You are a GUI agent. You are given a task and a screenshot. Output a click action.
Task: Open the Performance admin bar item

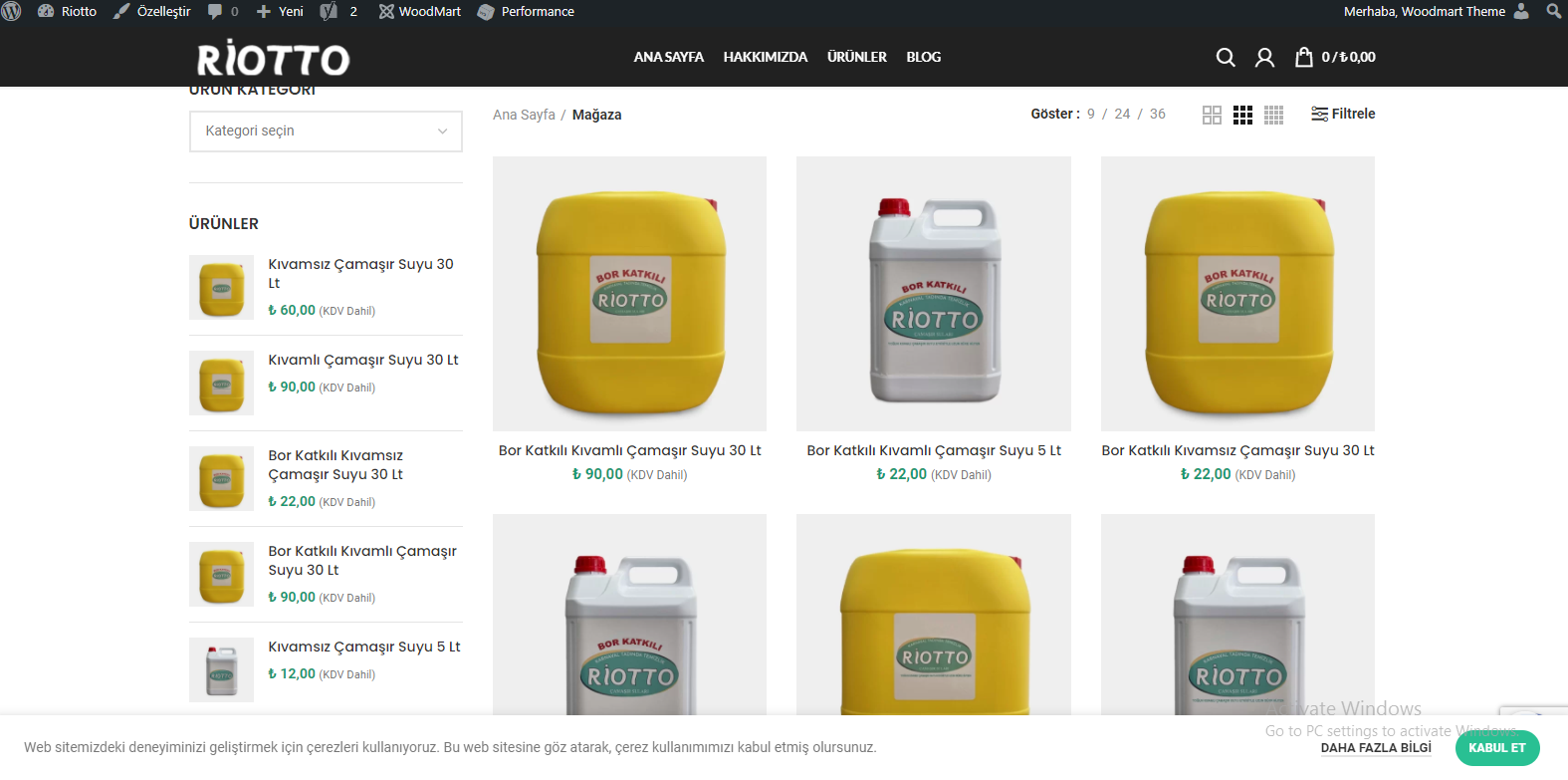[x=526, y=11]
